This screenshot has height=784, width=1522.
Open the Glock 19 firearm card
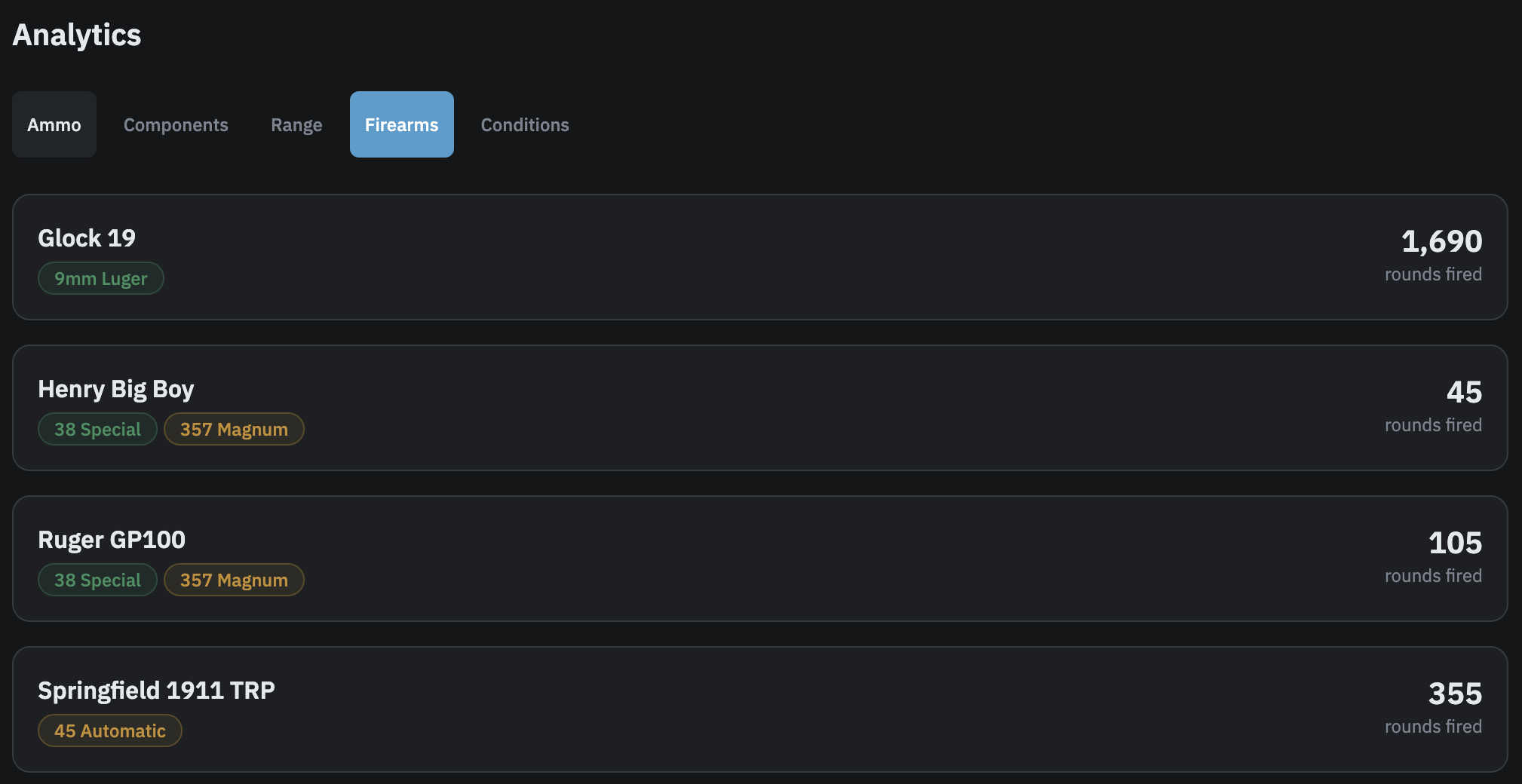click(x=760, y=257)
